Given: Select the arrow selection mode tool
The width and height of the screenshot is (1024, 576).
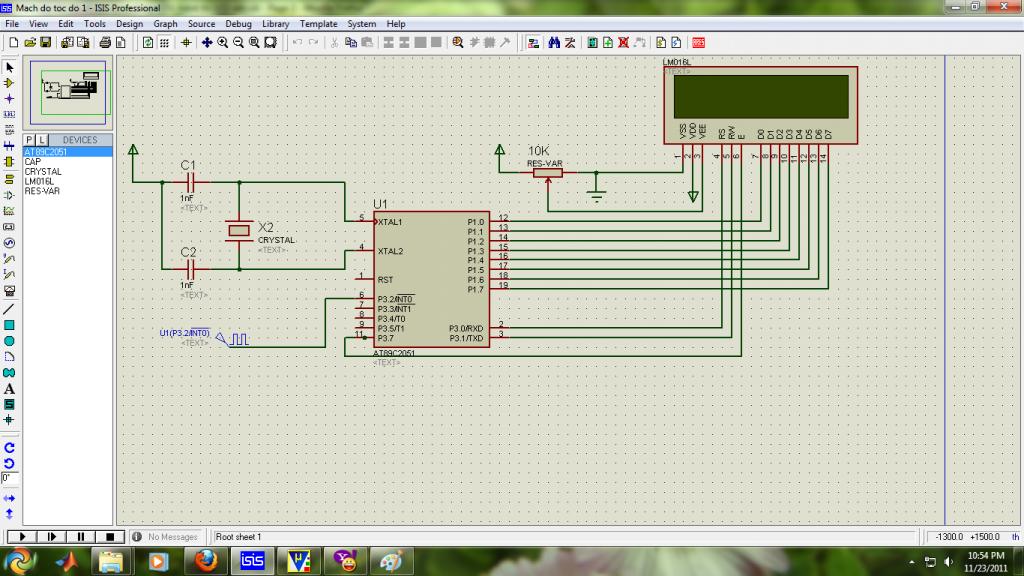Looking at the screenshot, I should pos(9,67).
